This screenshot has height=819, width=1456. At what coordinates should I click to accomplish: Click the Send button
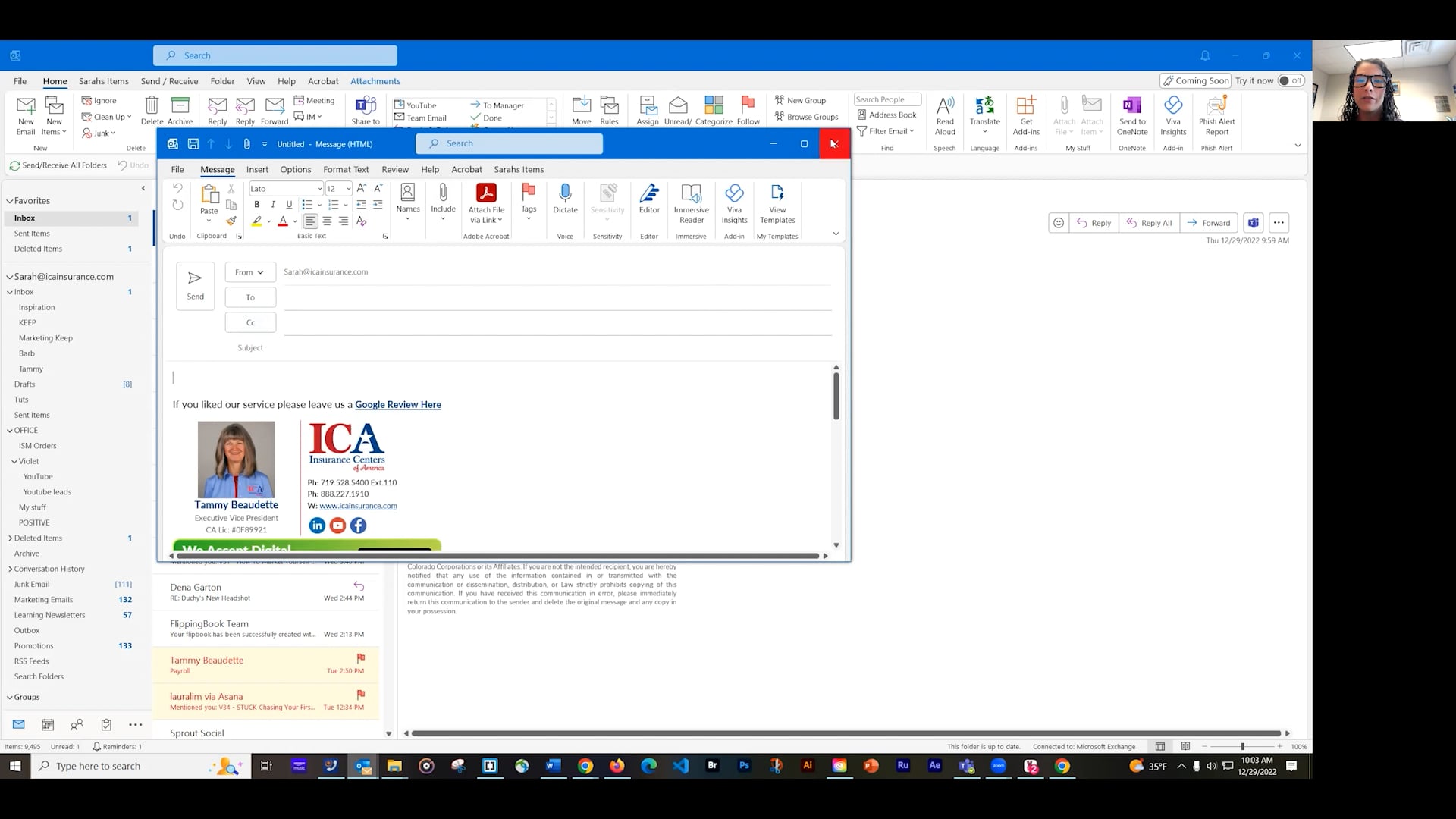click(195, 285)
